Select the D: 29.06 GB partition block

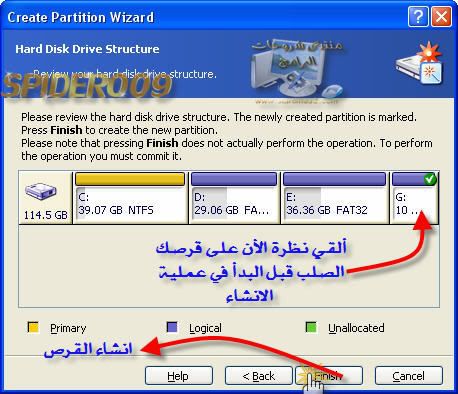(x=234, y=198)
